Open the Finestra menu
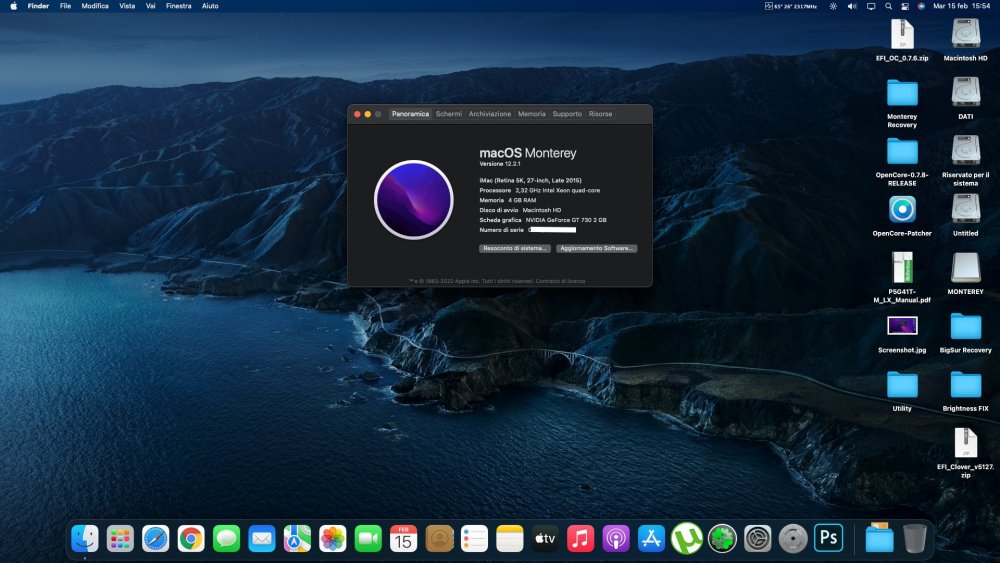This screenshot has height=563, width=1000. pos(179,6)
